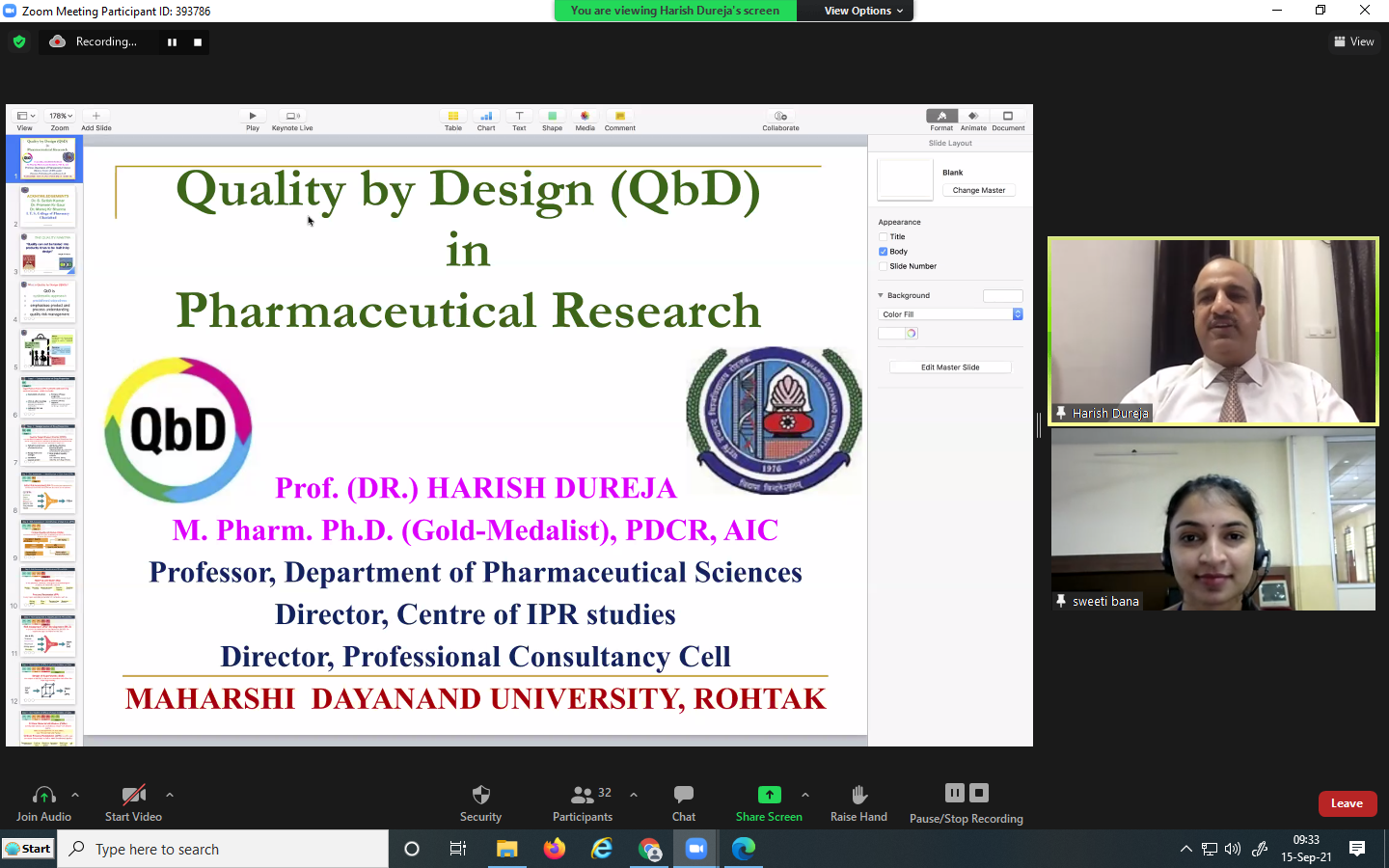Select slide 11 thumbnail in navigator
This screenshot has height=868, width=1389.
coord(48,636)
